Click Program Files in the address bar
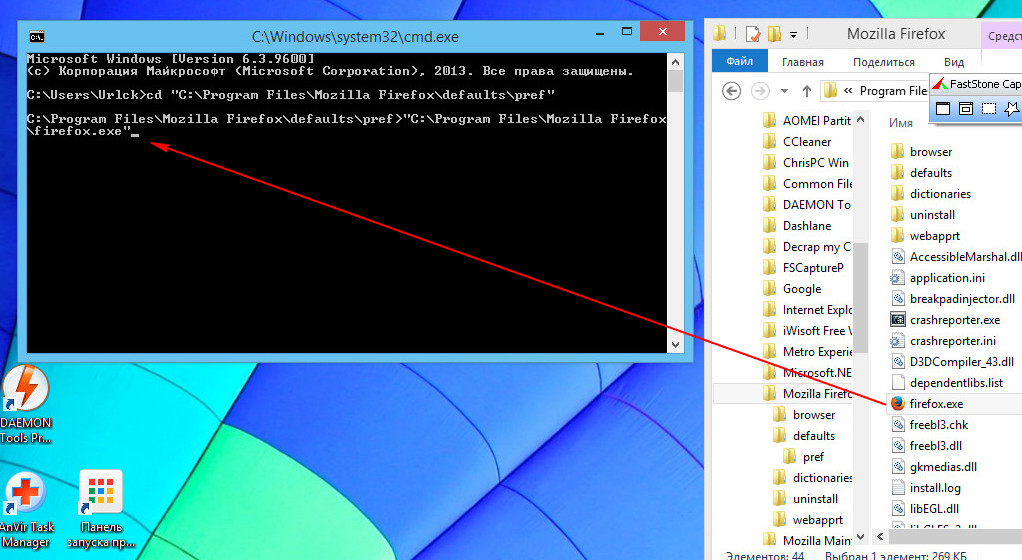 click(893, 91)
